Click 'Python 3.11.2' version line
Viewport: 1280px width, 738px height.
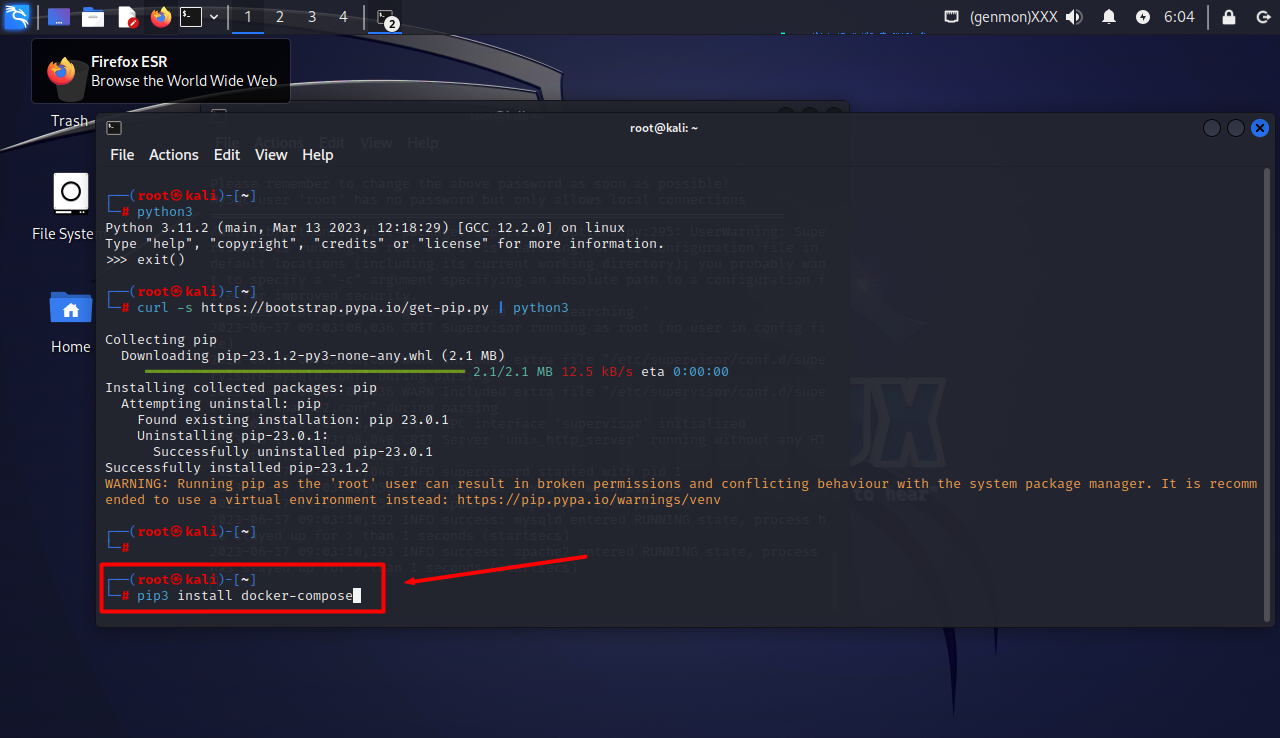click(x=365, y=228)
